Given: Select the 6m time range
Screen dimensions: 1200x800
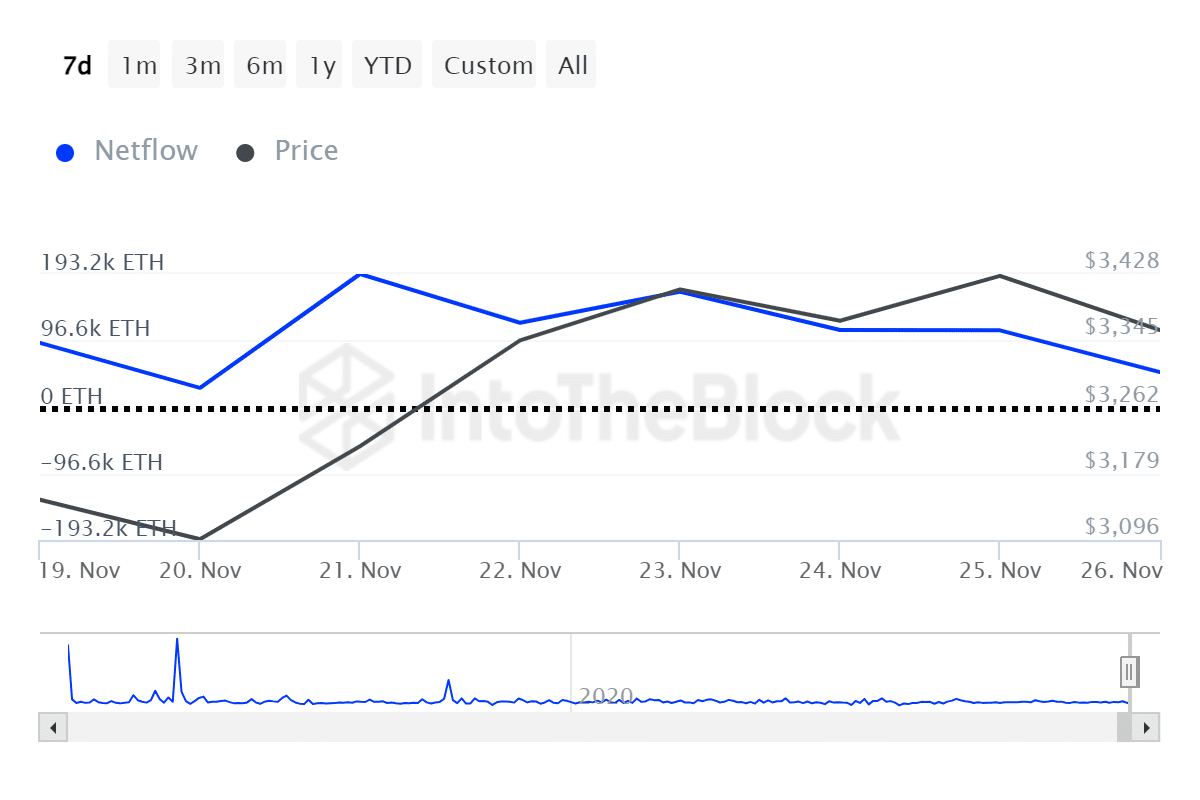Looking at the screenshot, I should click(264, 66).
